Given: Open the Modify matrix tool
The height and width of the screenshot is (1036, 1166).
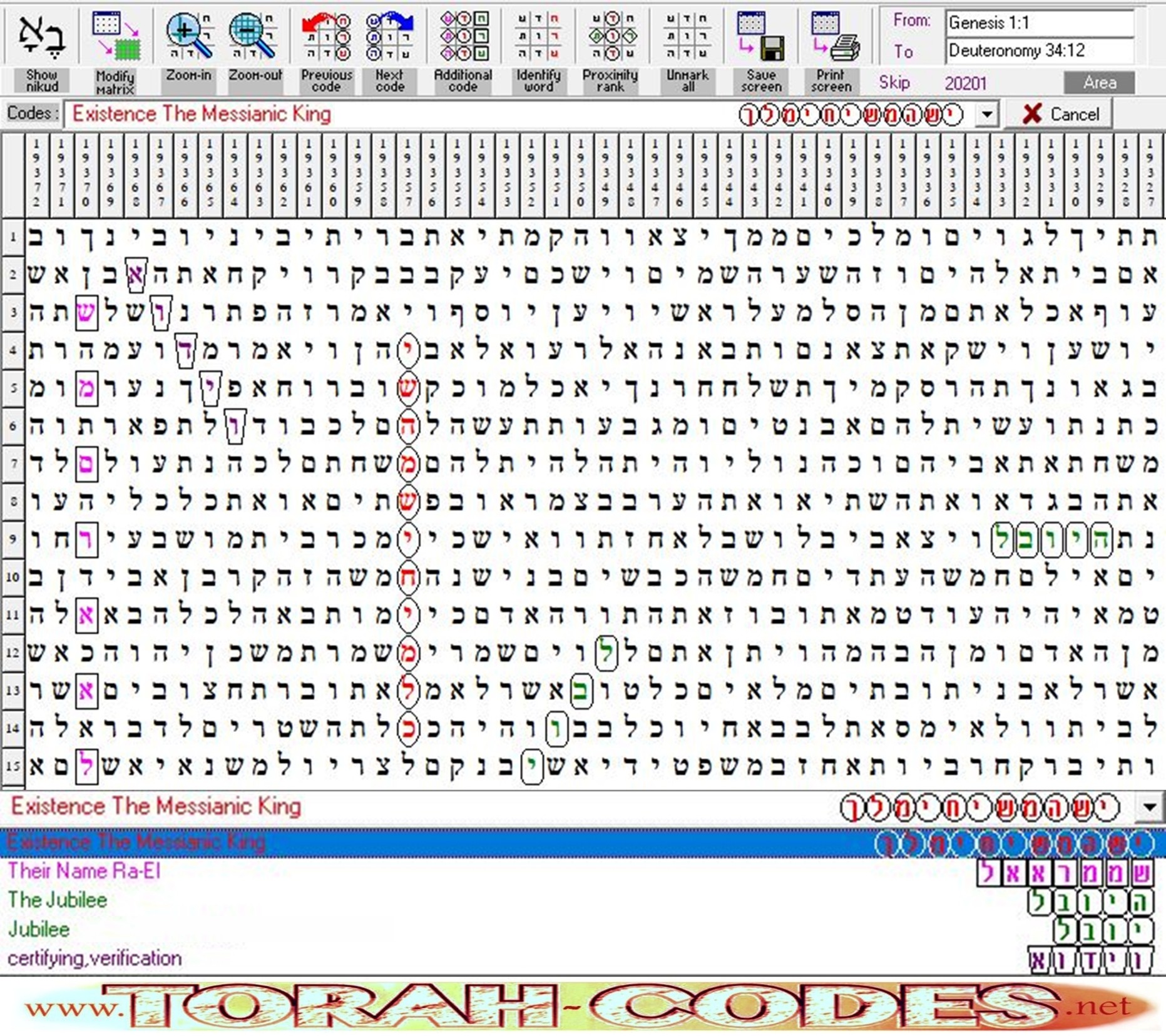Looking at the screenshot, I should pyautogui.click(x=116, y=36).
